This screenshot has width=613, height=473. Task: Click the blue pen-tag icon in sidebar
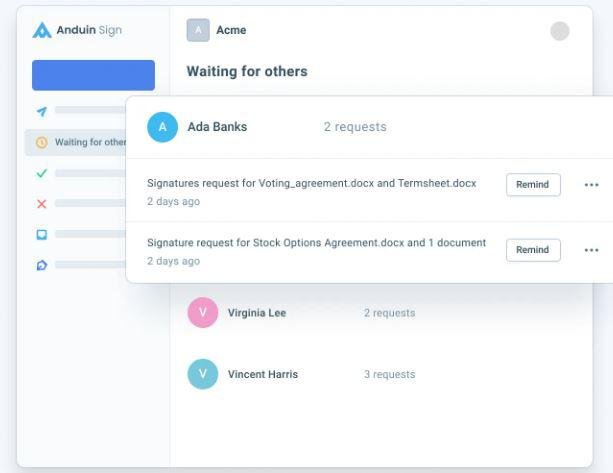tap(41, 266)
